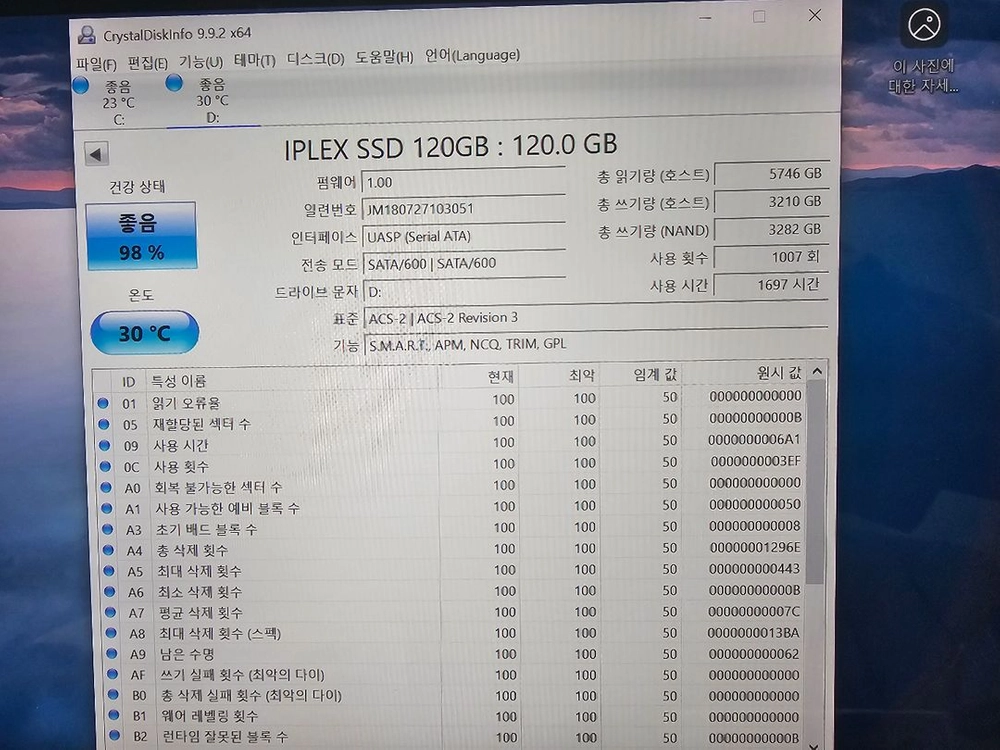
Task: Click status dot of B0 총 삭제 실패 row
Action: click(114, 694)
